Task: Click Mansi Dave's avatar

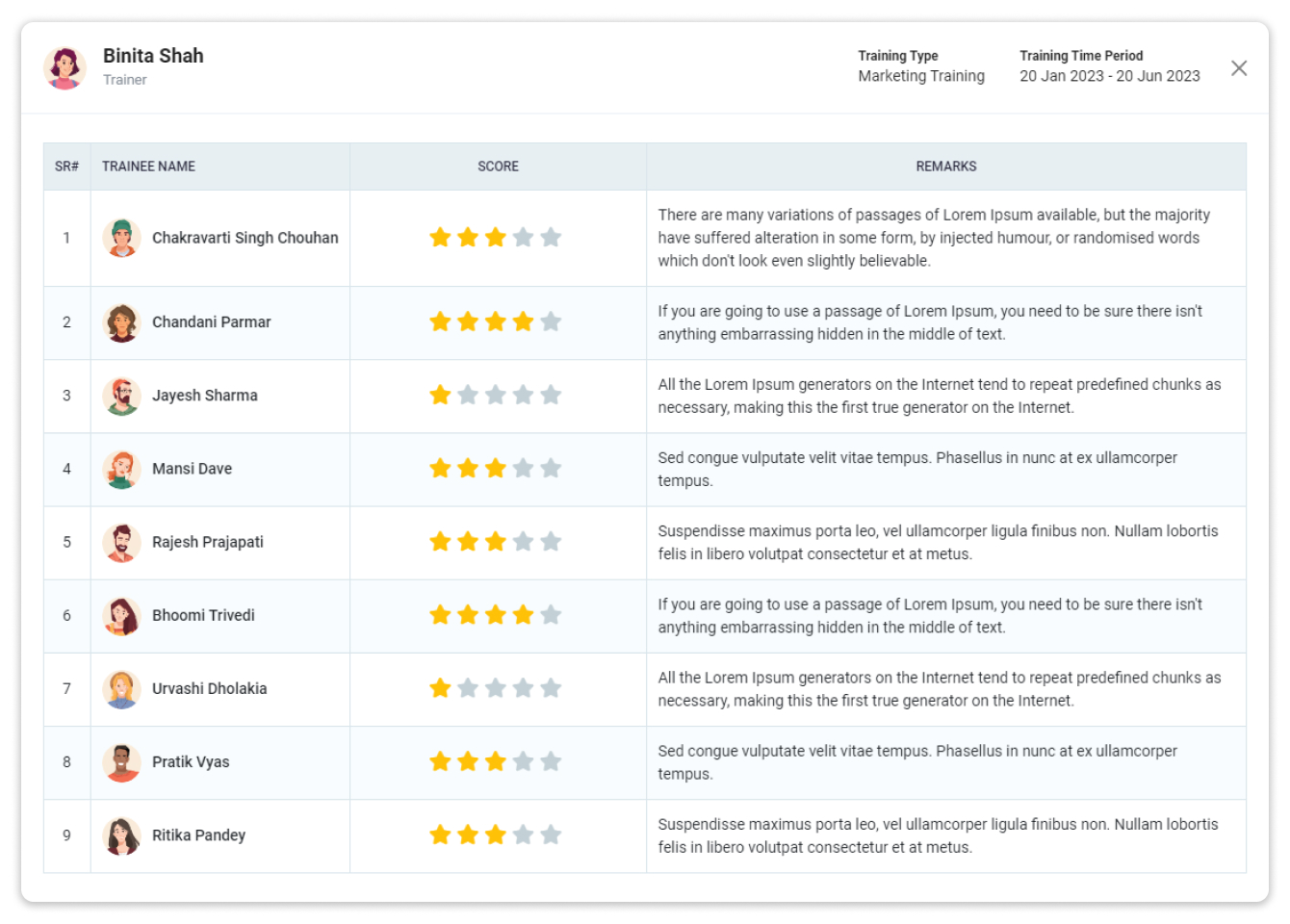Action: [x=122, y=469]
